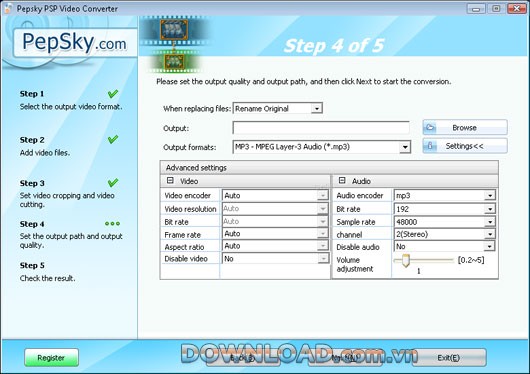Click the Settings<< button
The image size is (530, 374).
[x=465, y=146]
